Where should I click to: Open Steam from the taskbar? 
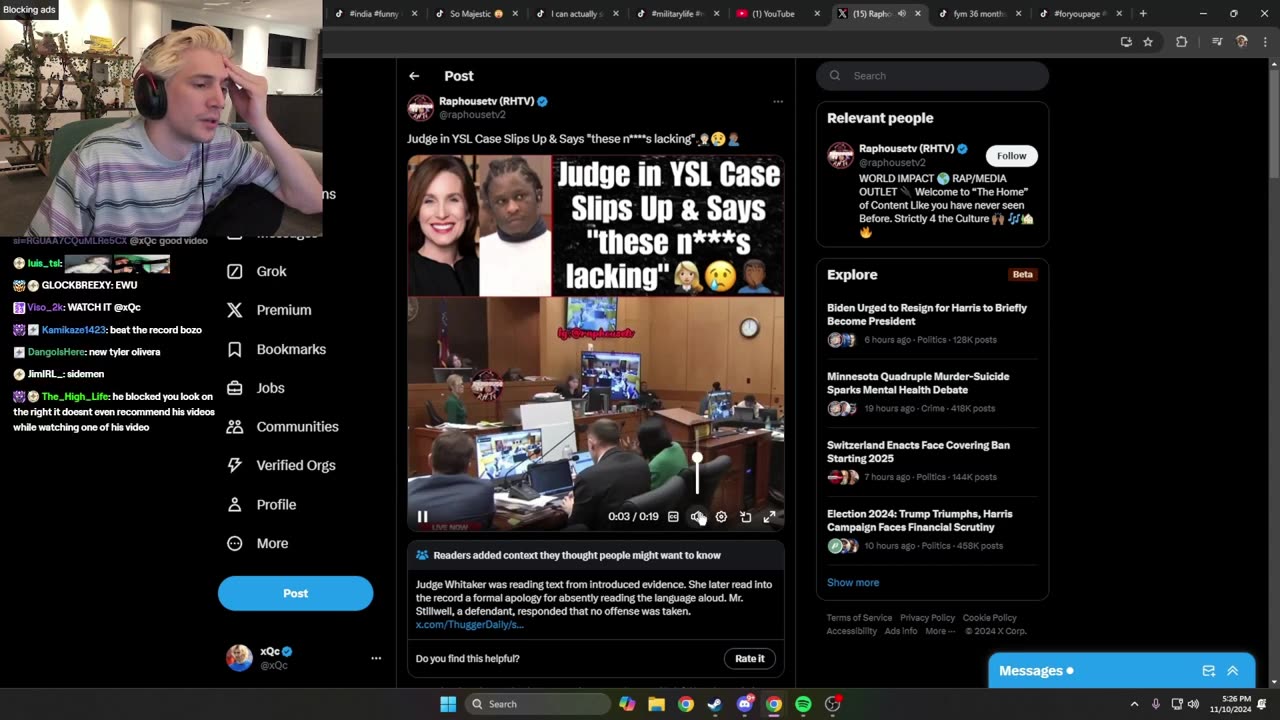[x=715, y=704]
